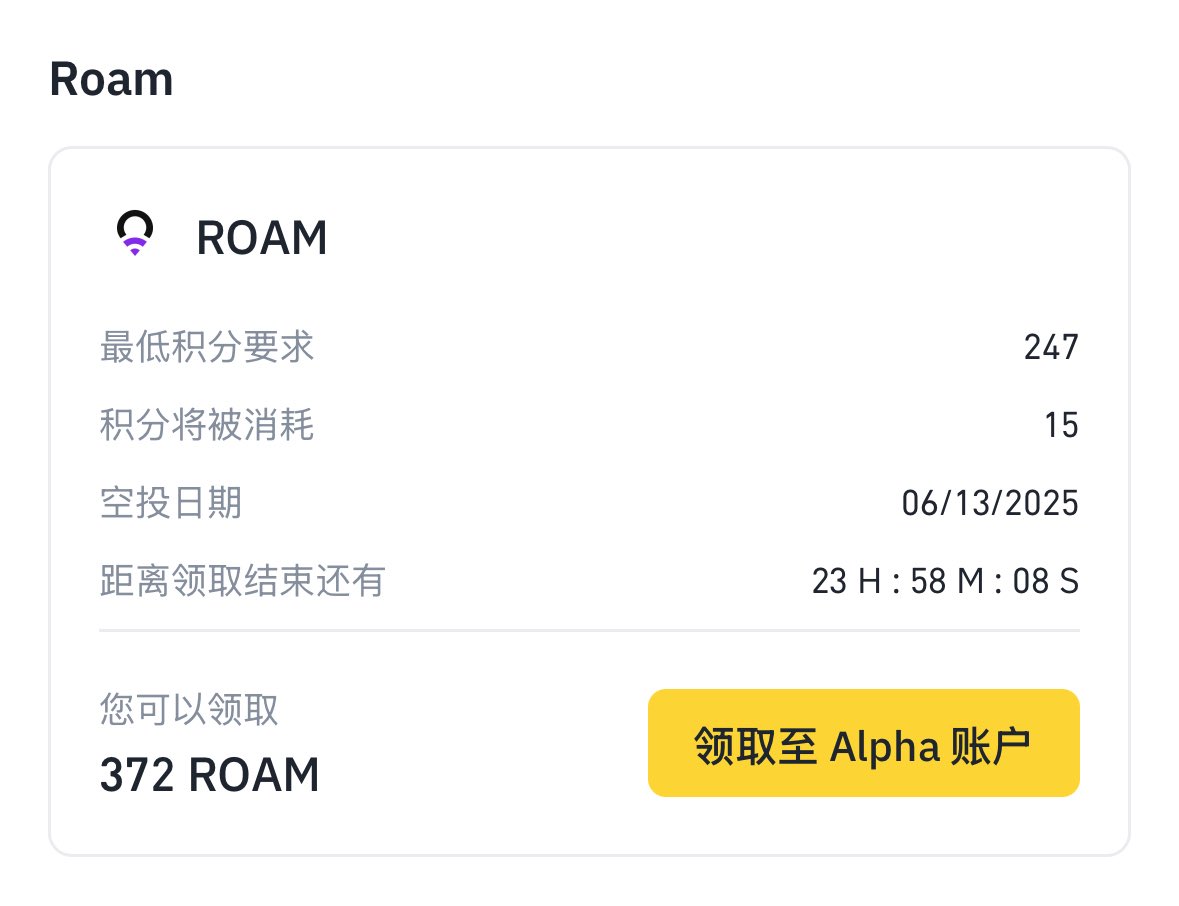Viewport: 1179px width, 906px height.
Task: Click the purple wifi part of logo
Action: tap(135, 246)
